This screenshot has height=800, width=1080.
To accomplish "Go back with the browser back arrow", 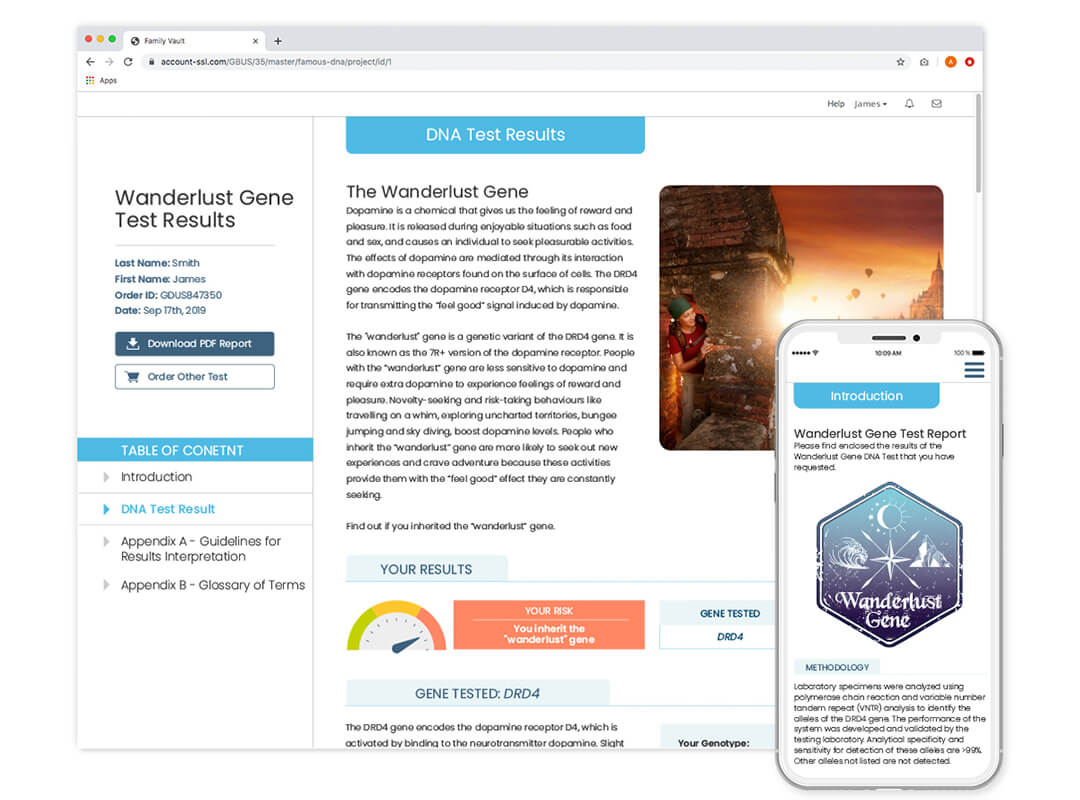I will click(x=90, y=61).
